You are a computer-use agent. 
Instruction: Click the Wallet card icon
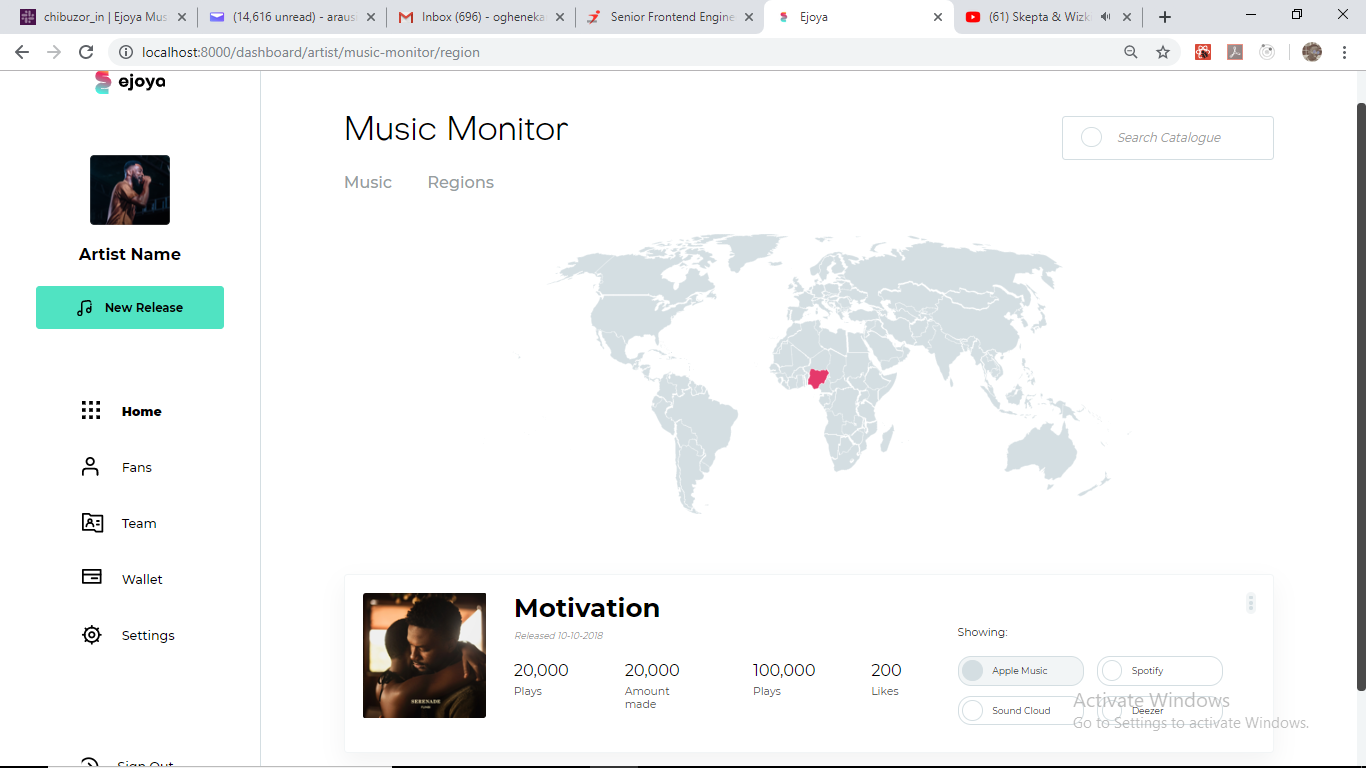pyautogui.click(x=92, y=577)
